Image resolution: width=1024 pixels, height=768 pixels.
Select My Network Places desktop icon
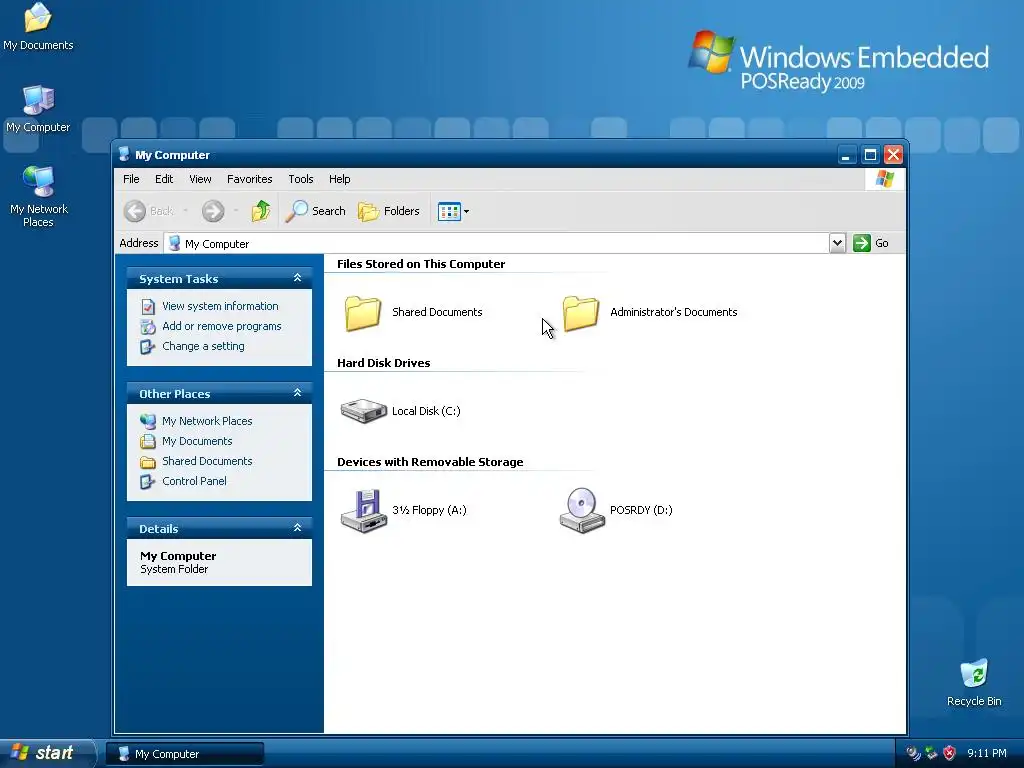(39, 197)
